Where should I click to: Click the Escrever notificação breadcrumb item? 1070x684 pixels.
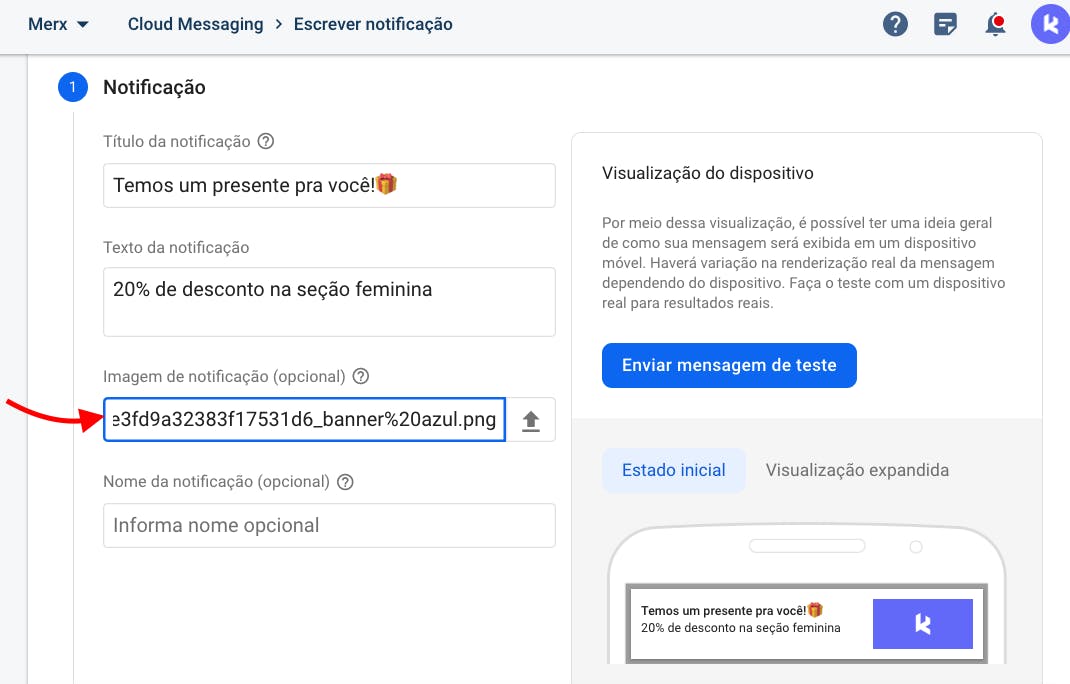[x=373, y=24]
